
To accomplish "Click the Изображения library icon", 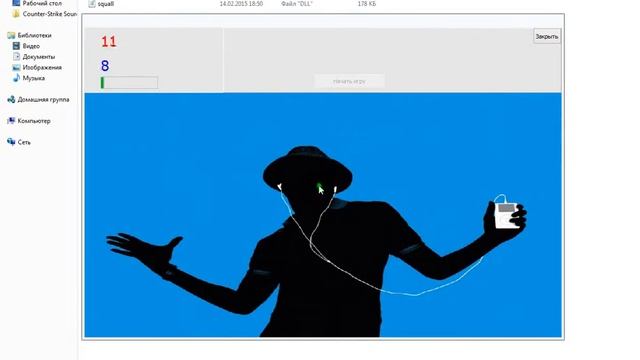I will pyautogui.click(x=16, y=67).
